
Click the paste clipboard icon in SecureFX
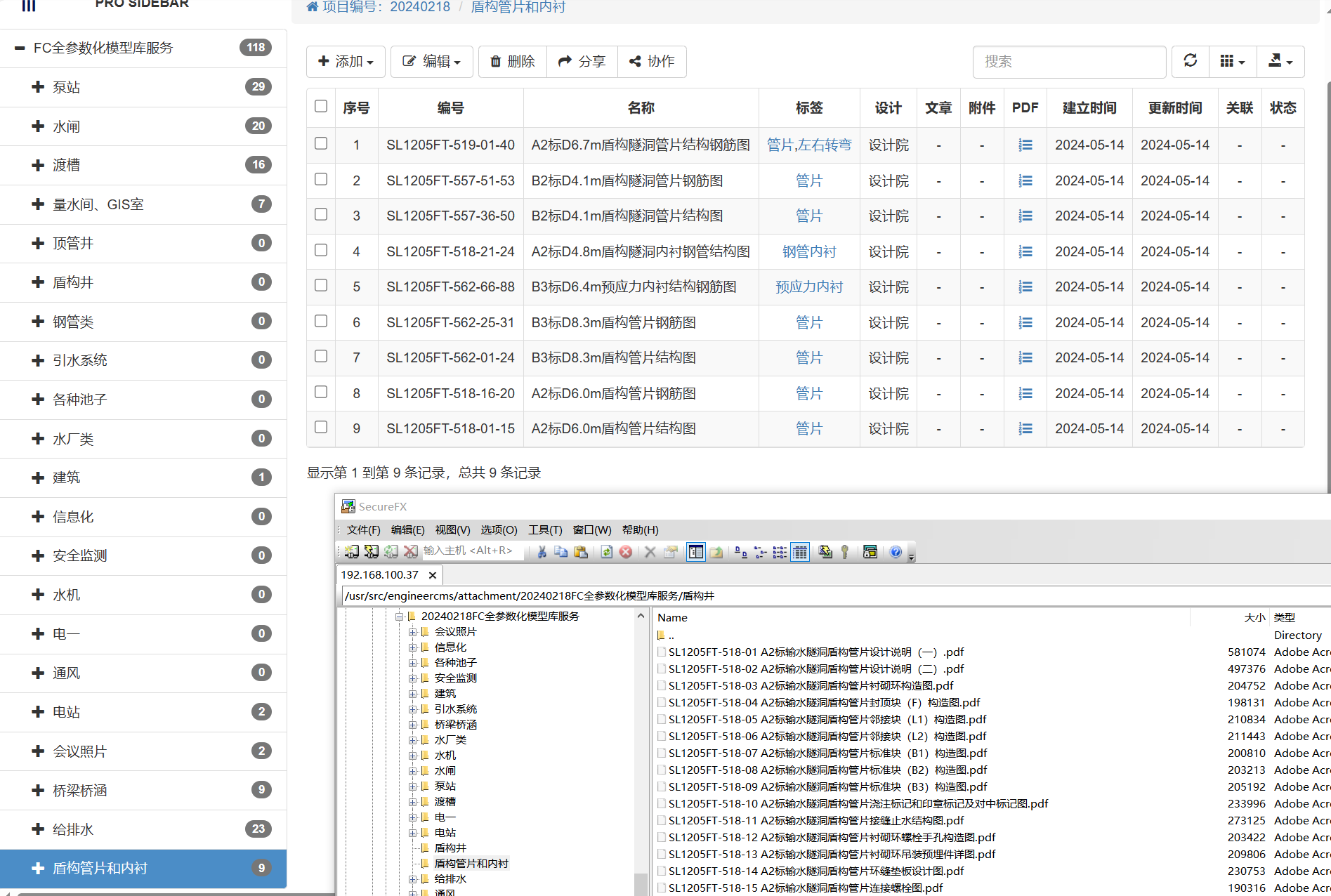click(581, 552)
